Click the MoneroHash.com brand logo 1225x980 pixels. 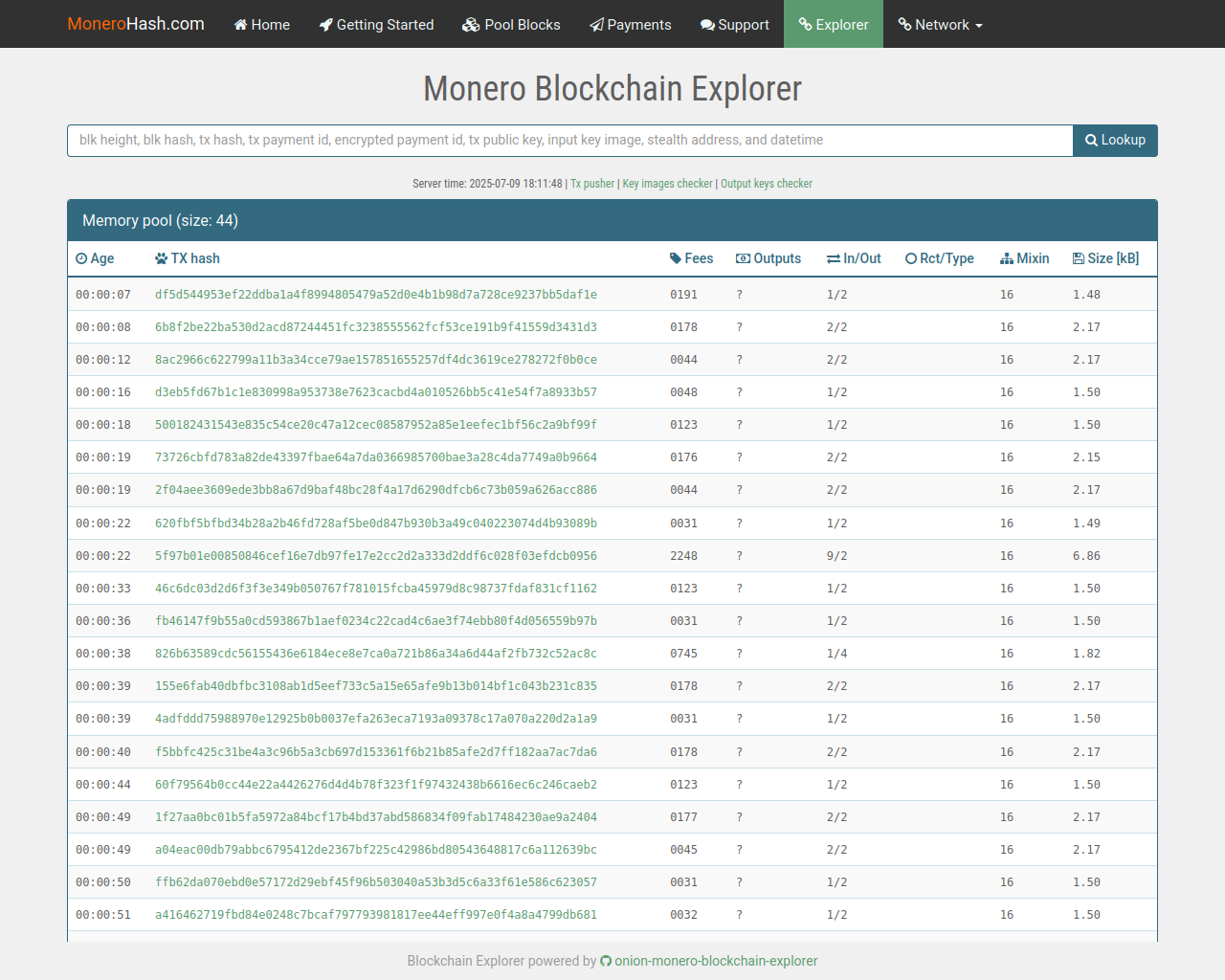(x=136, y=24)
